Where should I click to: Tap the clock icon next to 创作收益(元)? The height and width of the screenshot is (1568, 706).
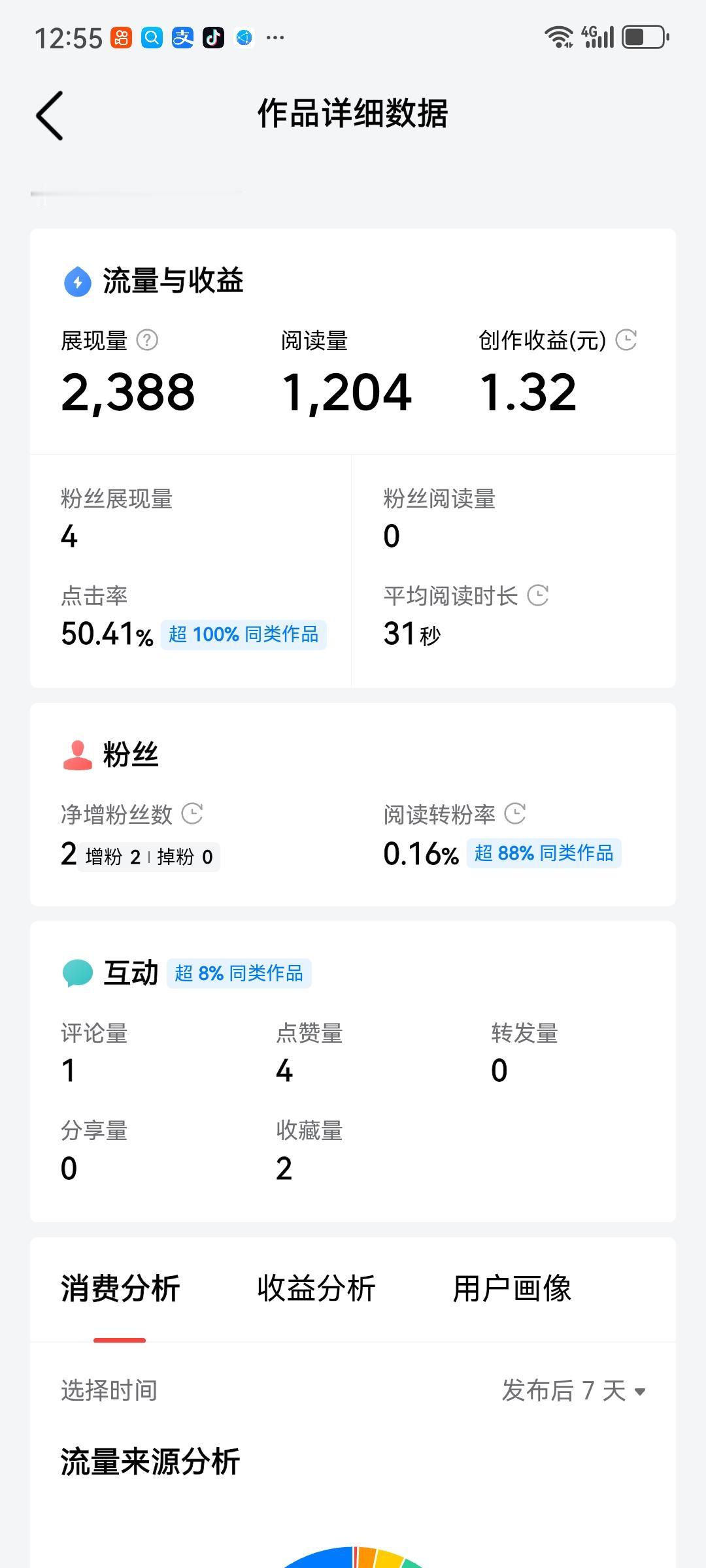tap(626, 340)
